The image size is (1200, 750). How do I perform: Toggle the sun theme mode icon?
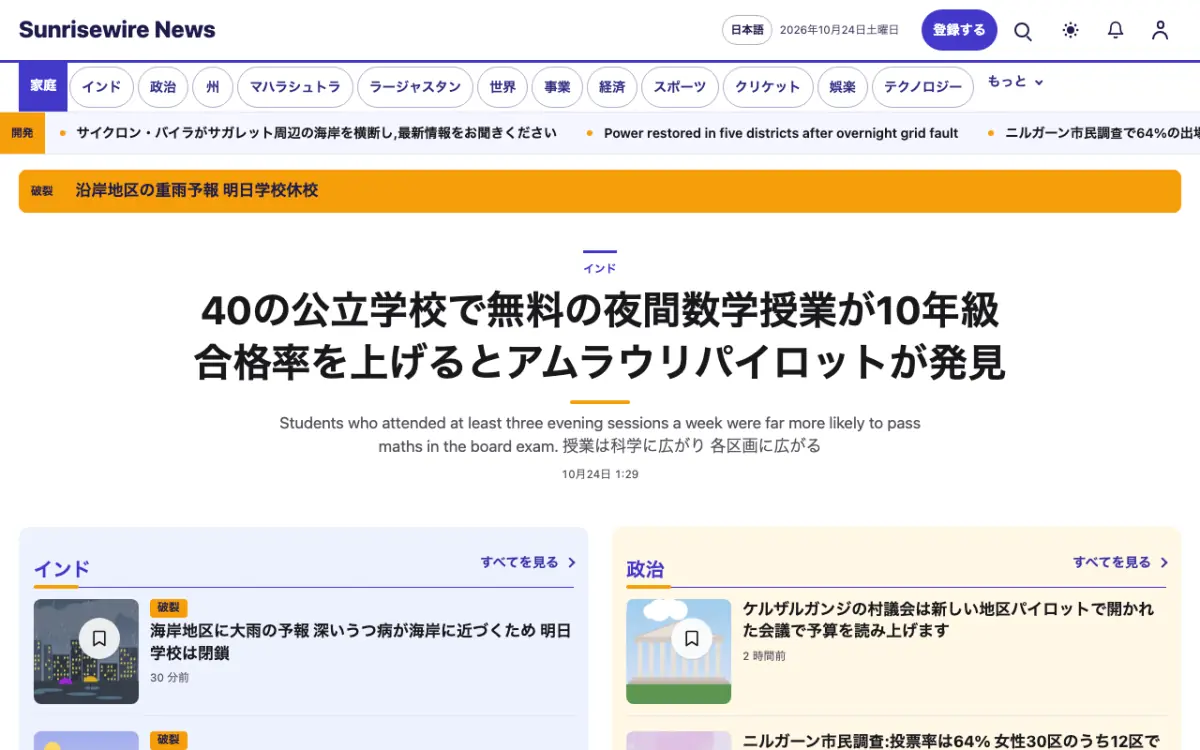[x=1071, y=30]
